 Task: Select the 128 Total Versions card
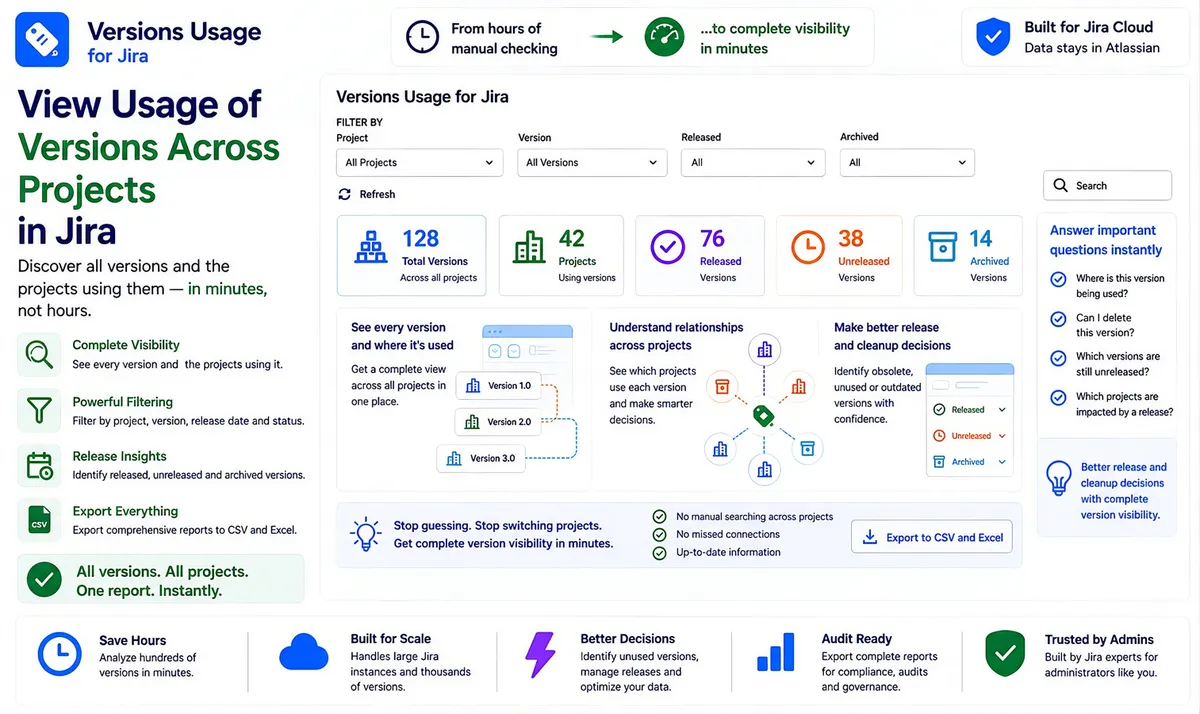click(x=412, y=256)
